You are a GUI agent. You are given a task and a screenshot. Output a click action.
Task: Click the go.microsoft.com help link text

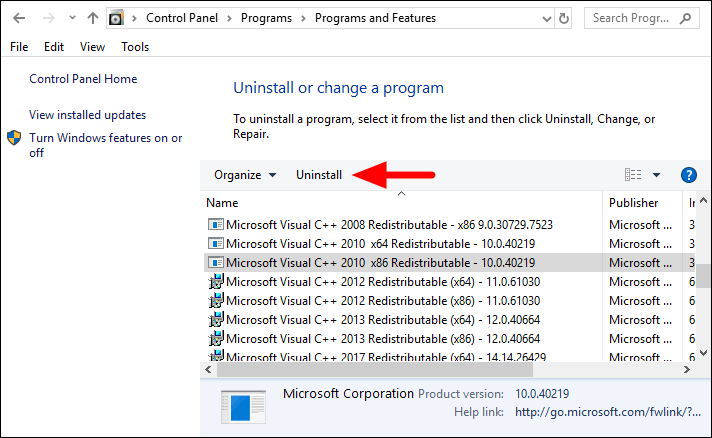tap(608, 412)
